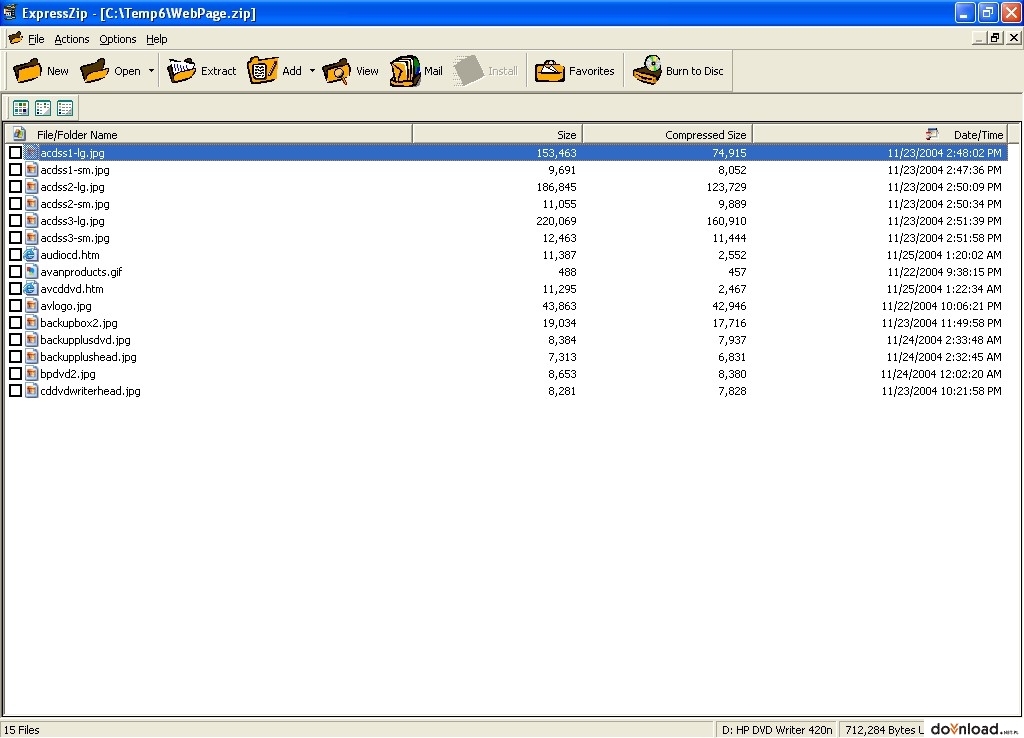Click the 11/25/2004 1:20:02 AM date

pyautogui.click(x=944, y=255)
